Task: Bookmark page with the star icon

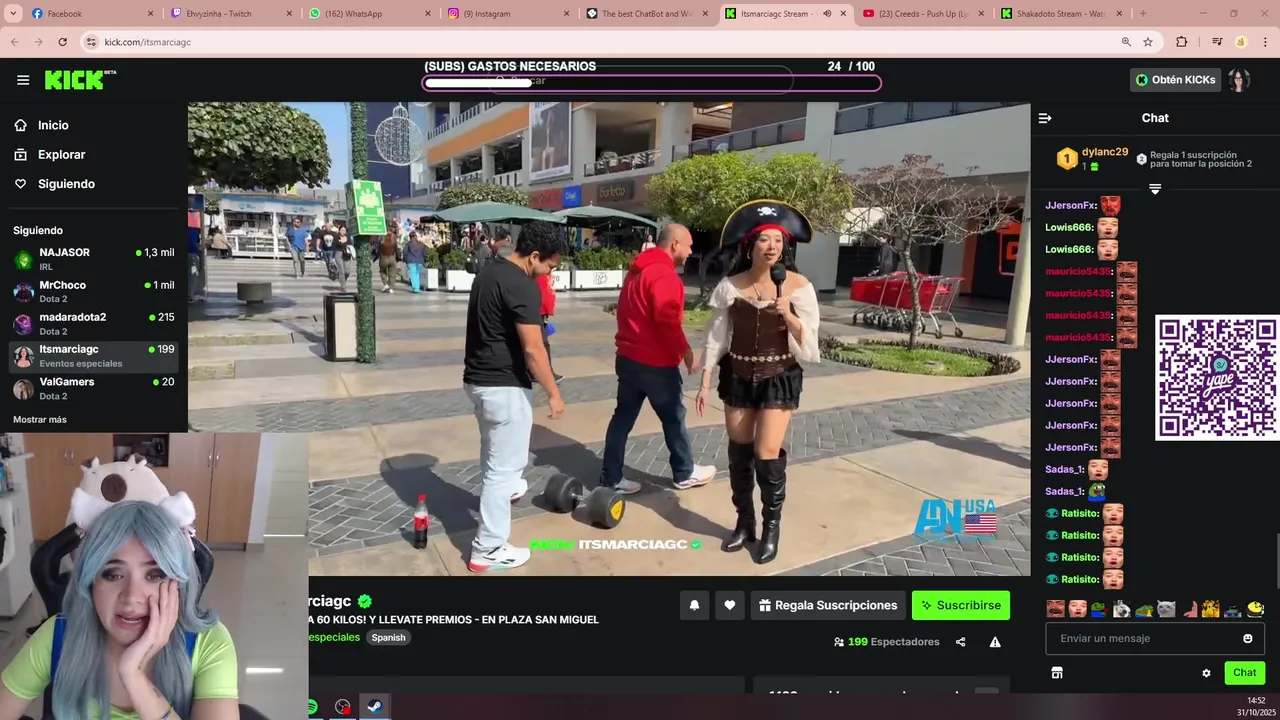Action: 1148,42
